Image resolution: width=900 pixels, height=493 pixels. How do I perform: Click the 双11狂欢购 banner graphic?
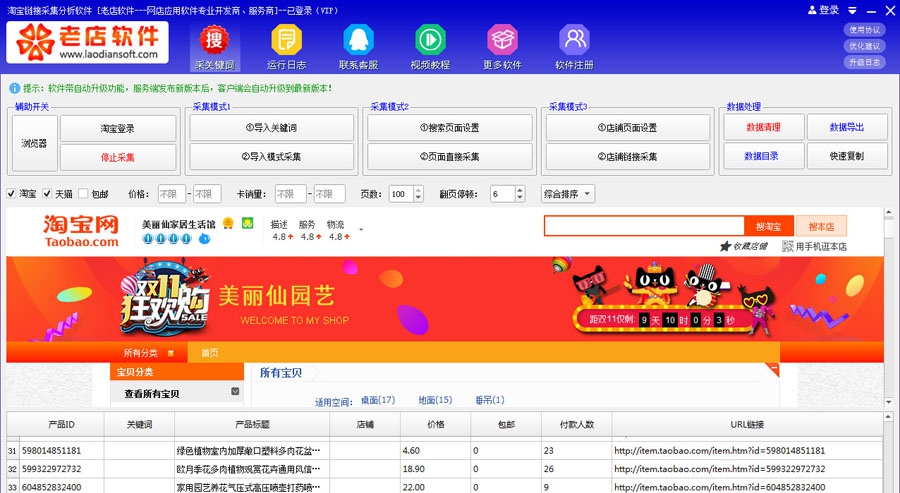[x=165, y=298]
